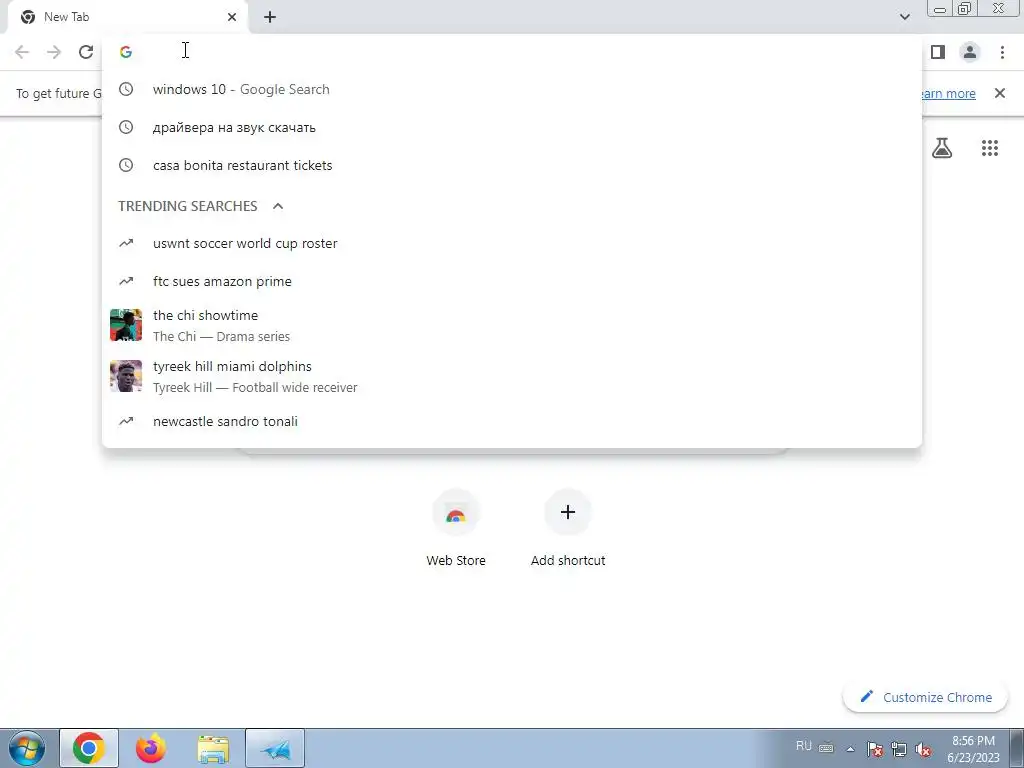The height and width of the screenshot is (768, 1024).
Task: Click the muted volume tray icon
Action: (x=923, y=749)
